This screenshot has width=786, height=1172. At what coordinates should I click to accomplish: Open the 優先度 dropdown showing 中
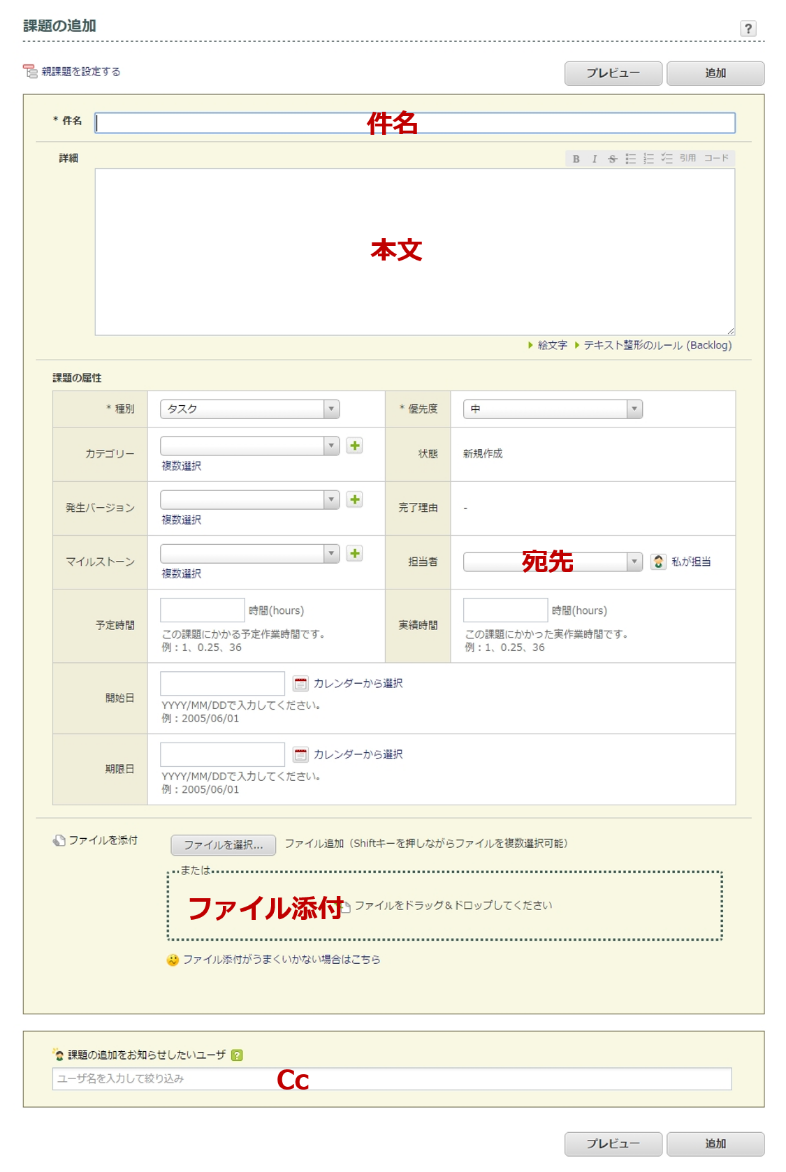(553, 409)
